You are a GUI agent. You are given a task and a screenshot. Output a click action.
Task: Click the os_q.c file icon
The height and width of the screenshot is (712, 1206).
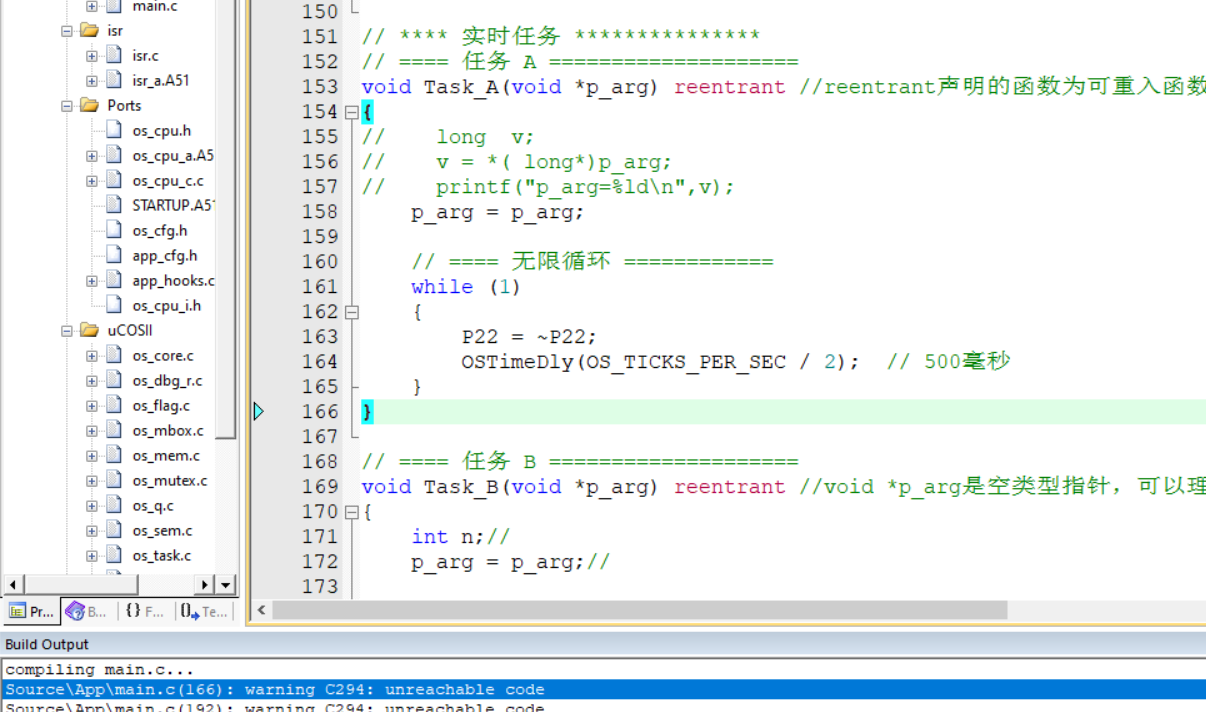click(x=113, y=506)
